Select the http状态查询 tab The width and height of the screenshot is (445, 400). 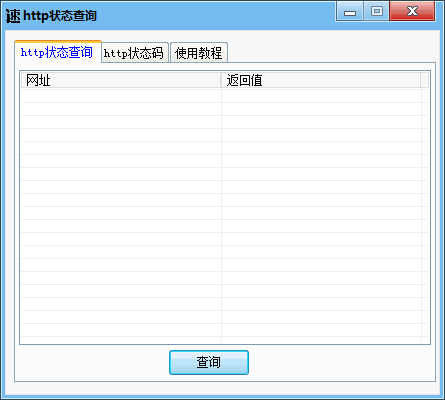click(x=58, y=52)
